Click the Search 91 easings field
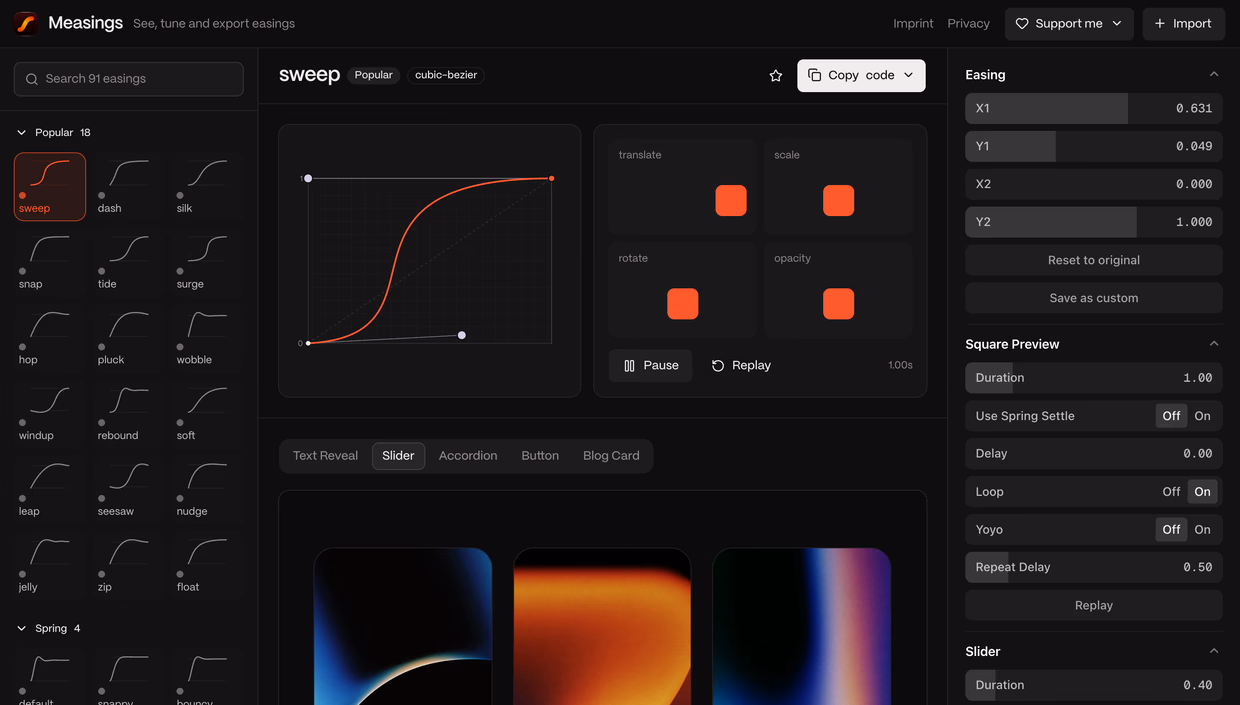Viewport: 1240px width, 705px height. point(129,79)
